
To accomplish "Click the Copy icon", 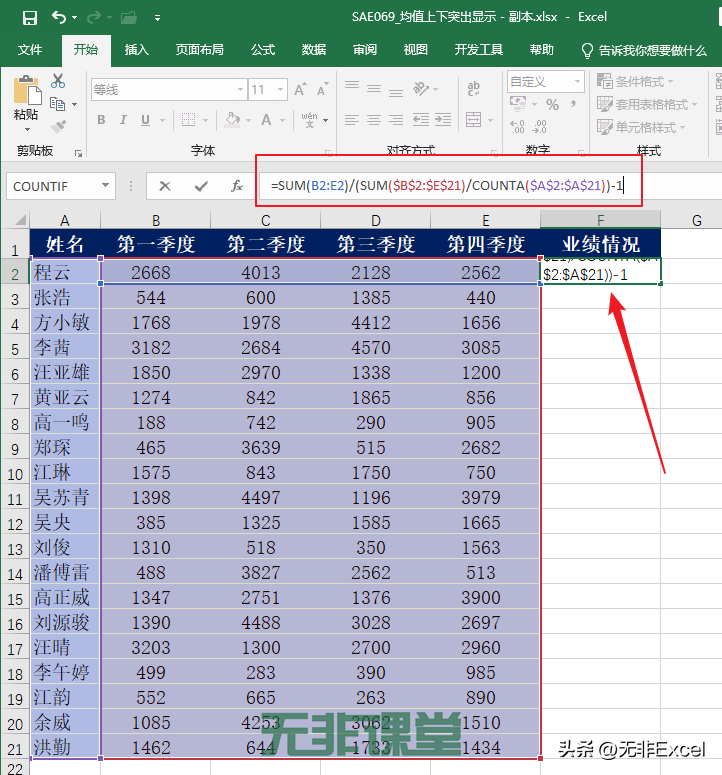I will (58, 104).
